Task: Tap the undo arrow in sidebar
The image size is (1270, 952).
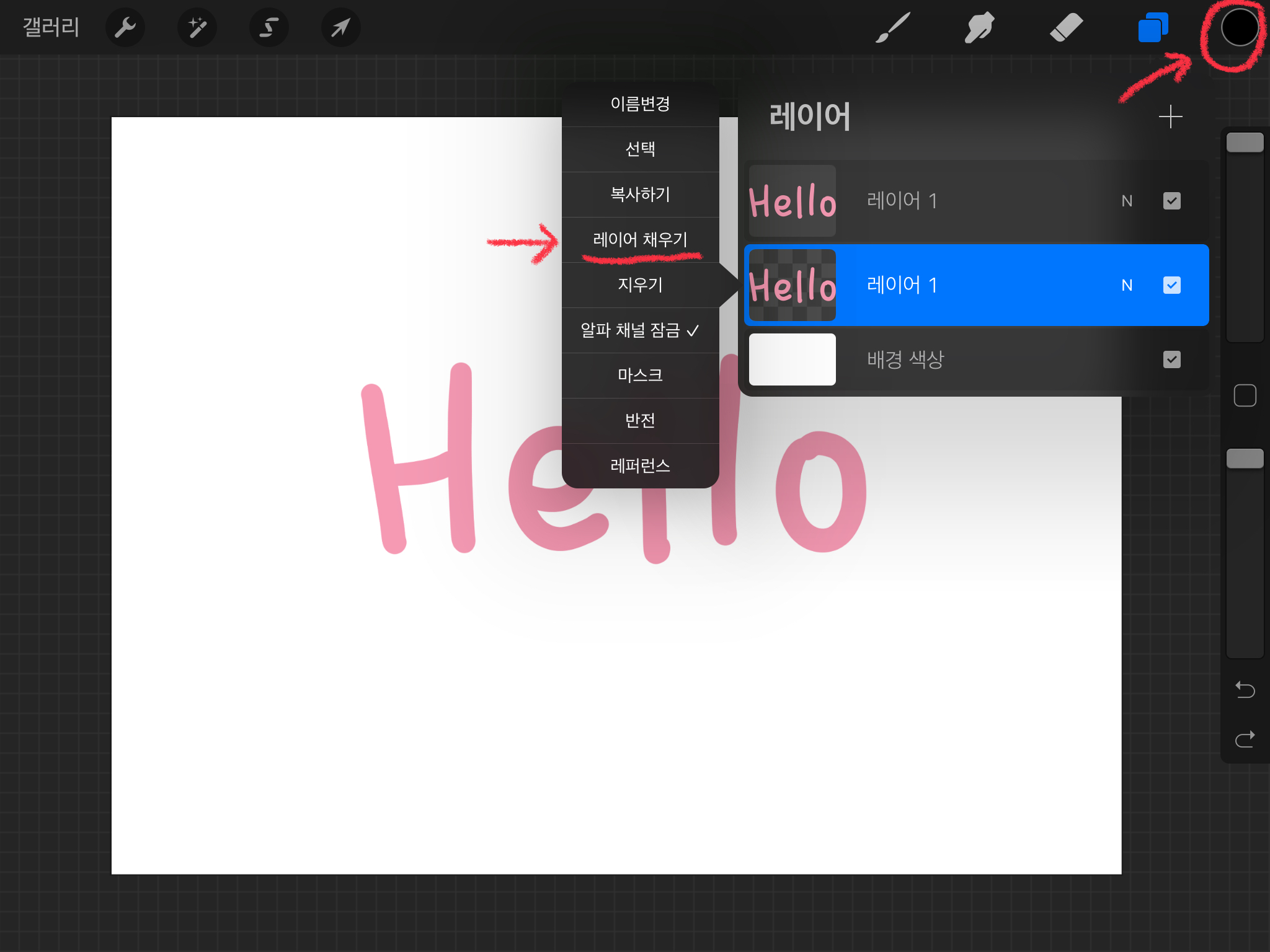Action: 1245,689
